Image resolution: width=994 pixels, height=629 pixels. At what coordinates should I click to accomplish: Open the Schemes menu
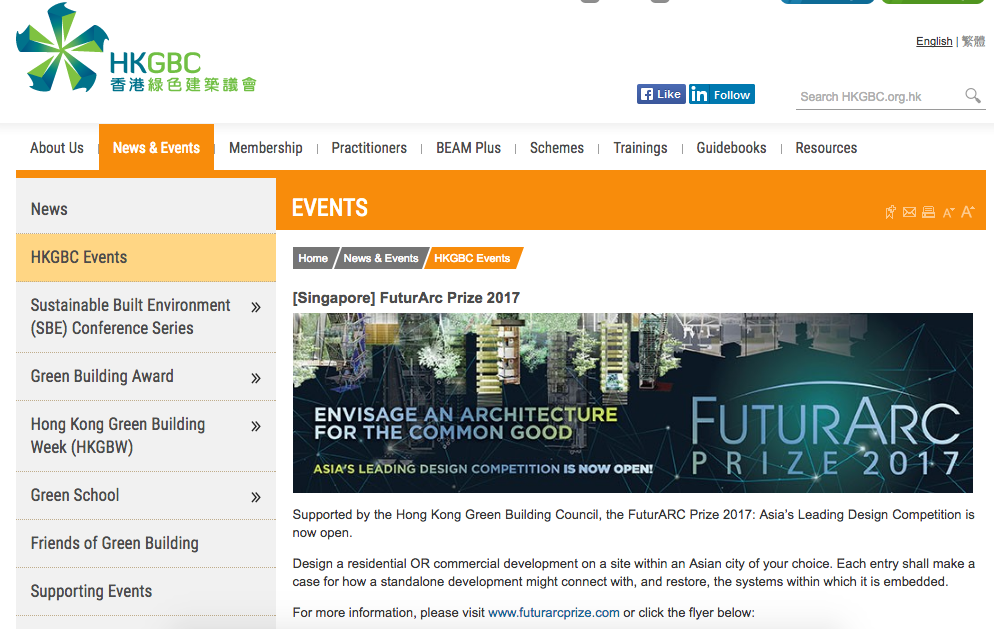[557, 148]
